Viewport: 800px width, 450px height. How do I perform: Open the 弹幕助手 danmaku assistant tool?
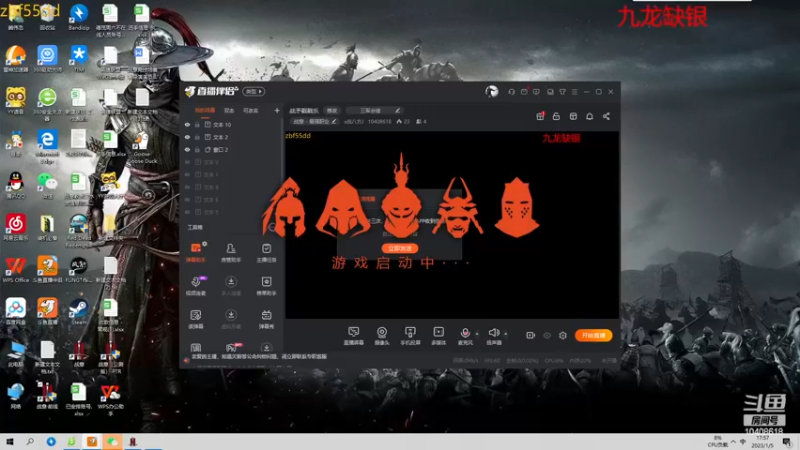[x=196, y=252]
